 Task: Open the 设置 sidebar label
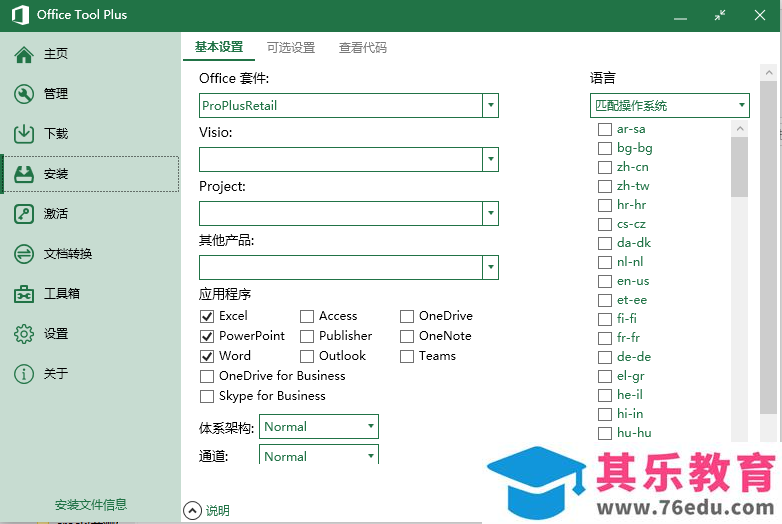tap(56, 334)
